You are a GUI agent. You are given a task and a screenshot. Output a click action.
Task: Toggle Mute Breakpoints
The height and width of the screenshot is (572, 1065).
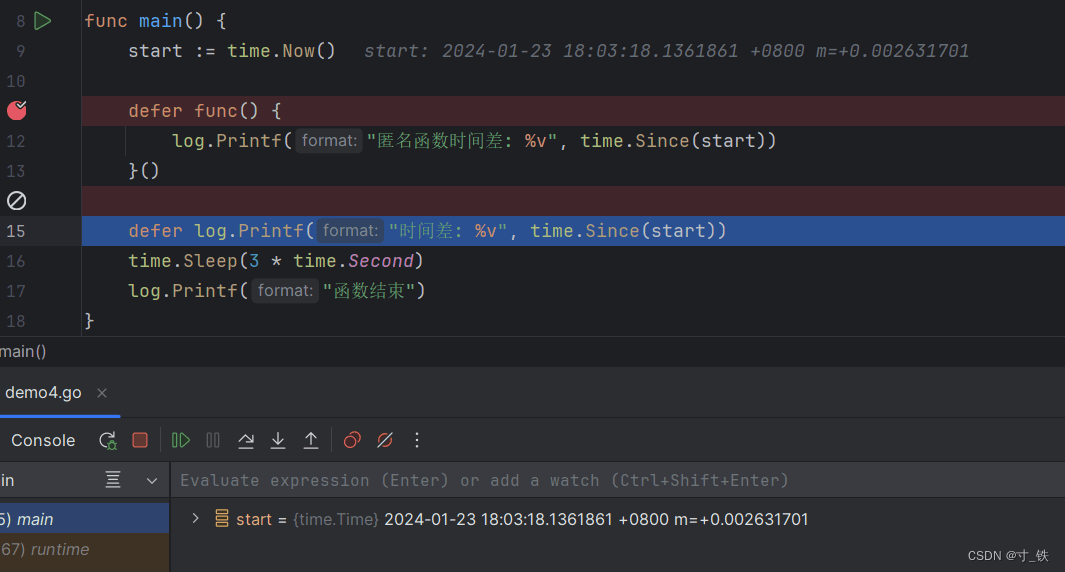pos(384,440)
